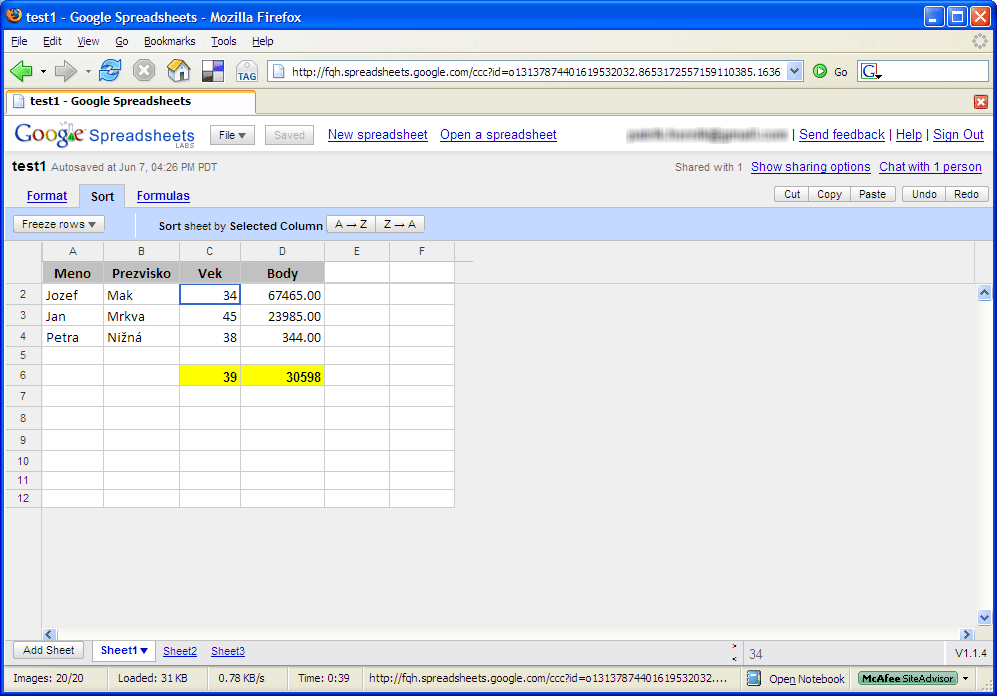Select cell containing 67465.00
Image resolution: width=997 pixels, height=696 pixels.
(282, 295)
